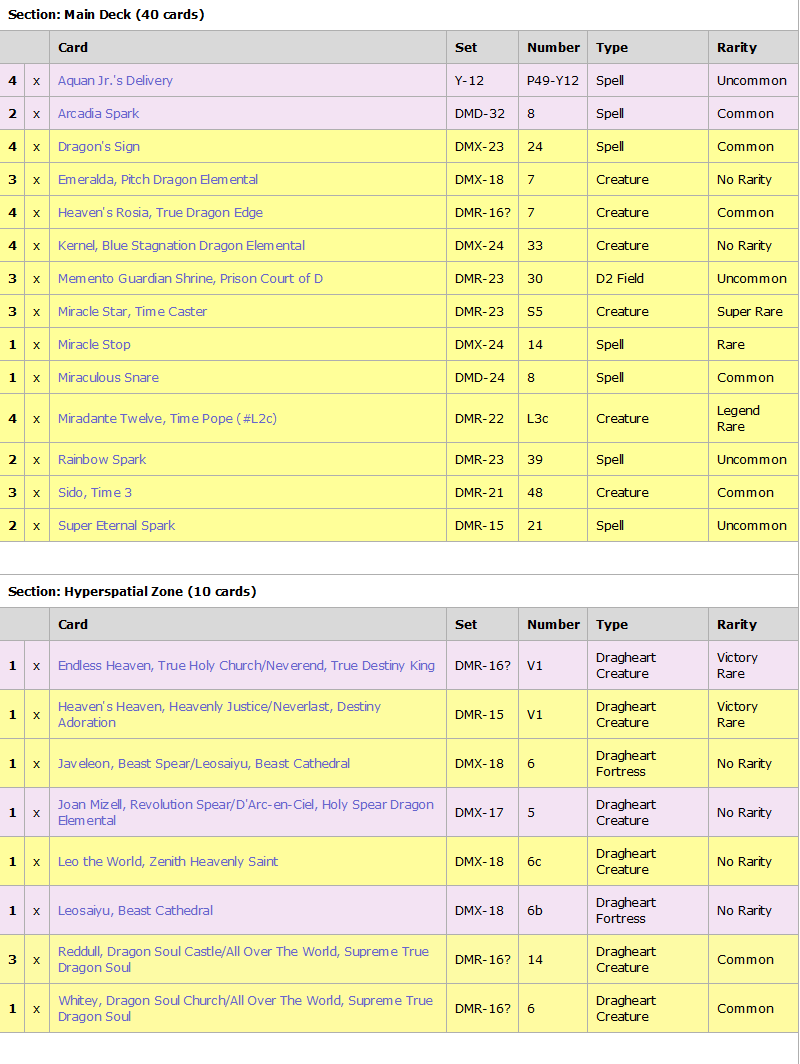800x1064 pixels.
Task: Open the Miraculous Snare card link
Action: [x=109, y=378]
